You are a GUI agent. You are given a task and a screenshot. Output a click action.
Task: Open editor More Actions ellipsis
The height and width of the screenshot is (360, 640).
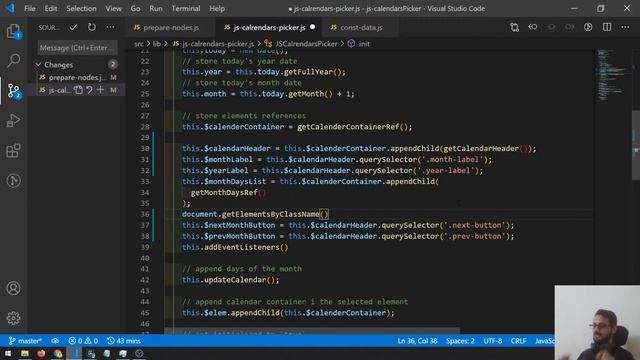(625, 27)
